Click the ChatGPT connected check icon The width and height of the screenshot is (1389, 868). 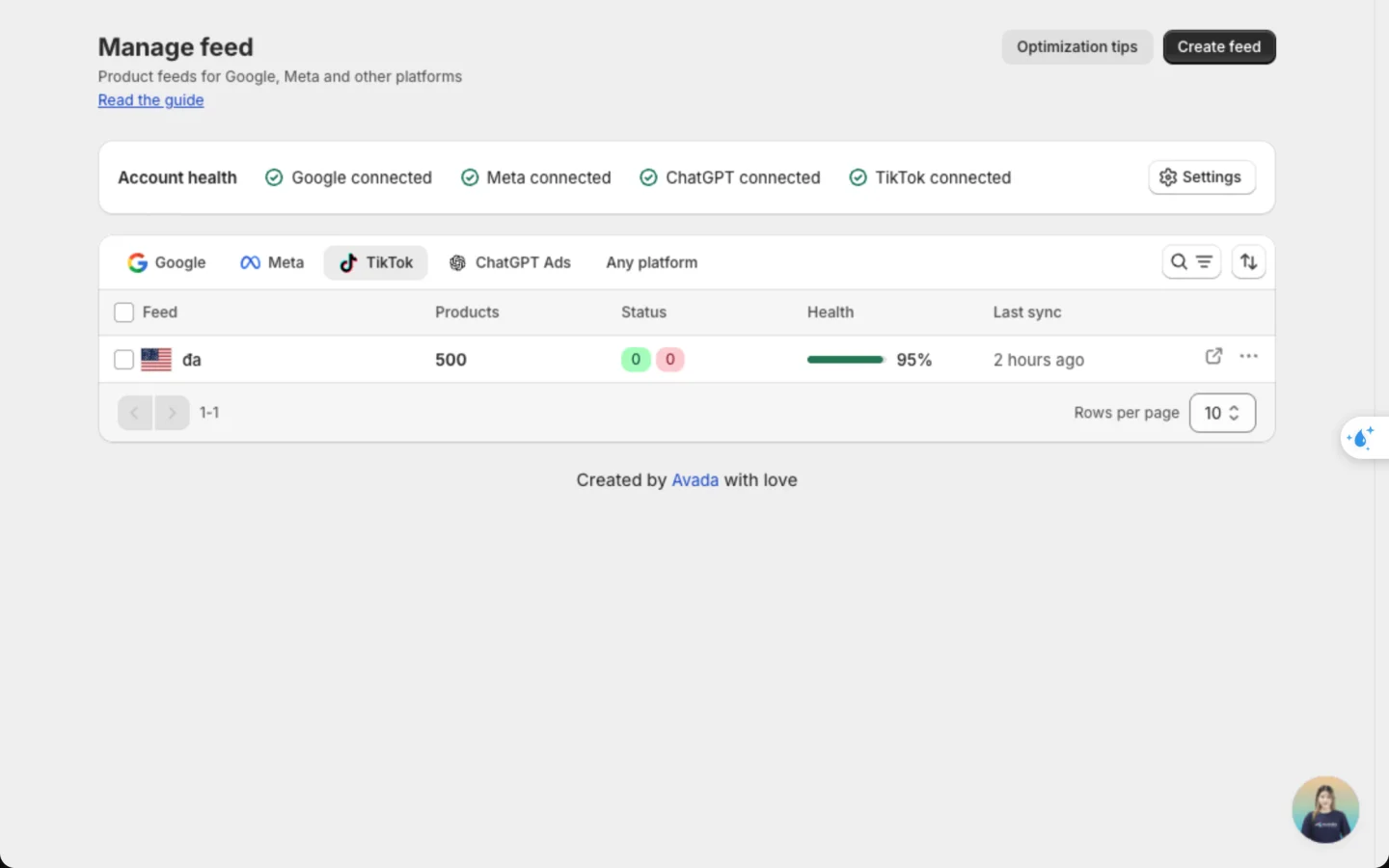[648, 177]
